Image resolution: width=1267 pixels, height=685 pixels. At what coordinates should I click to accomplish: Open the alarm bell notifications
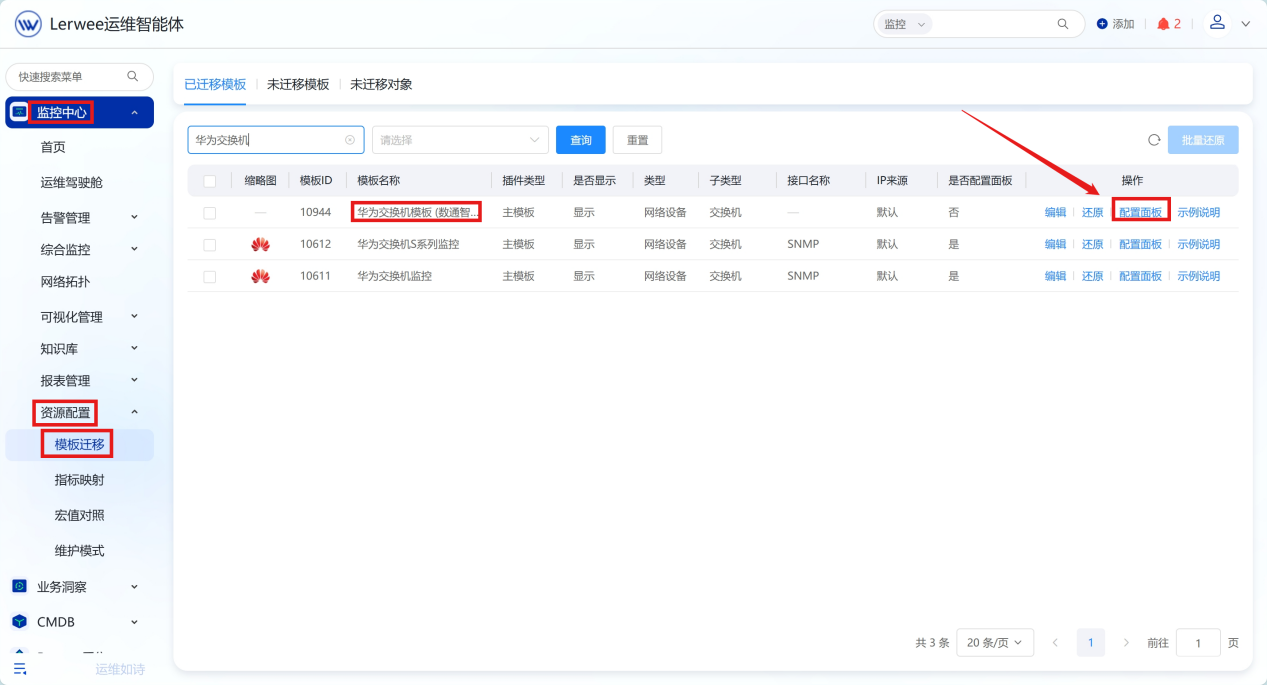point(1163,24)
